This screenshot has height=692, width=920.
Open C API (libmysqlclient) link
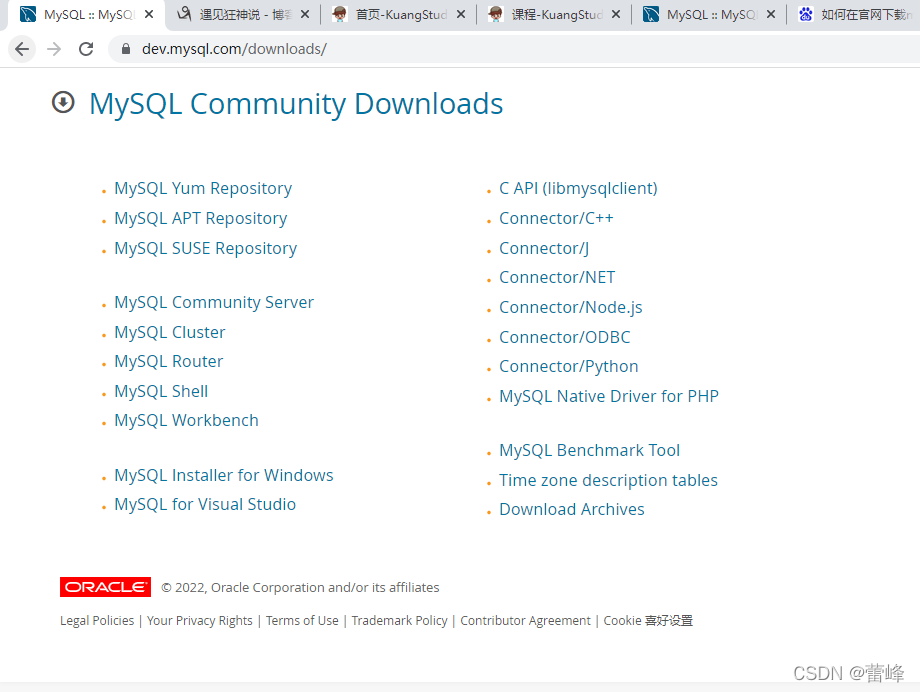tap(579, 188)
